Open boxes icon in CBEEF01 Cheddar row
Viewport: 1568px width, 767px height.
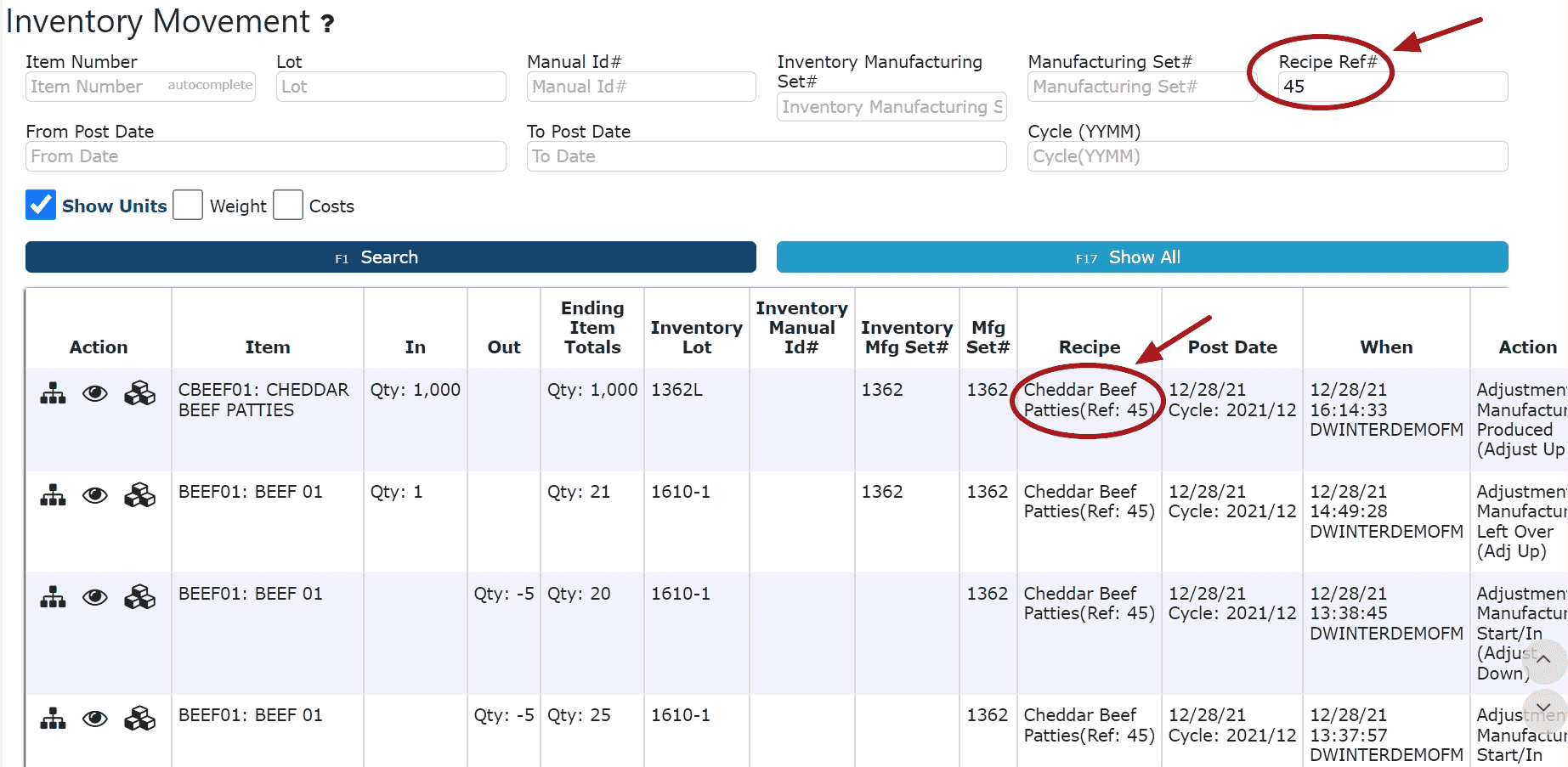click(140, 393)
